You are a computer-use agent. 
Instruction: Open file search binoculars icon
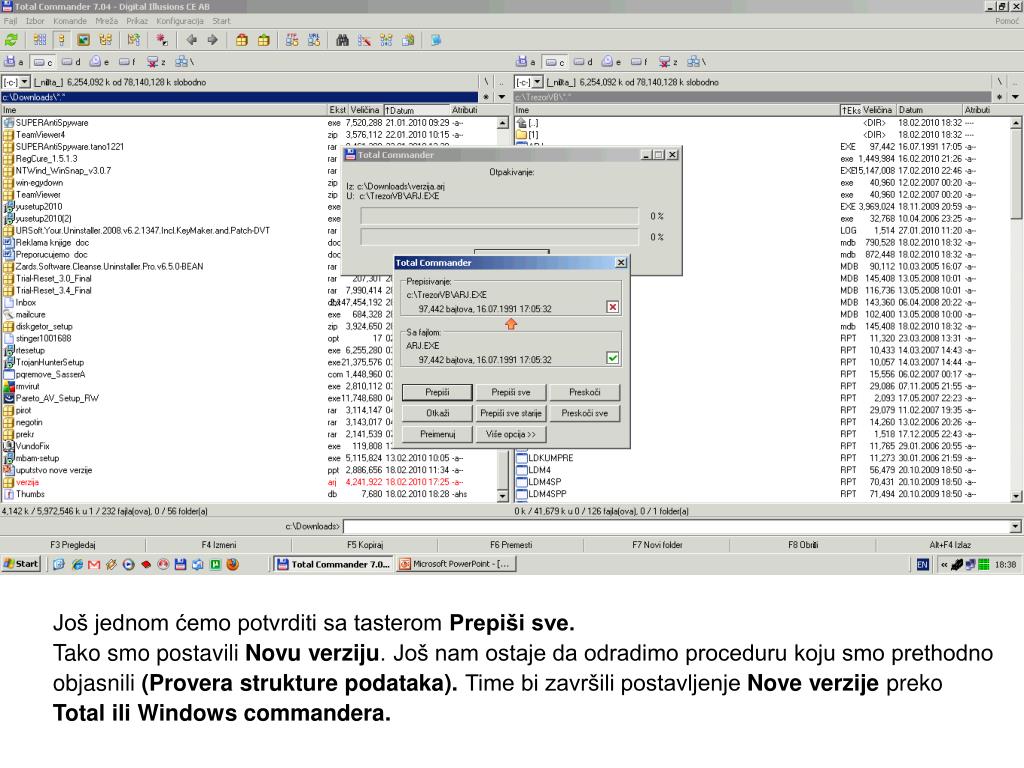(342, 40)
